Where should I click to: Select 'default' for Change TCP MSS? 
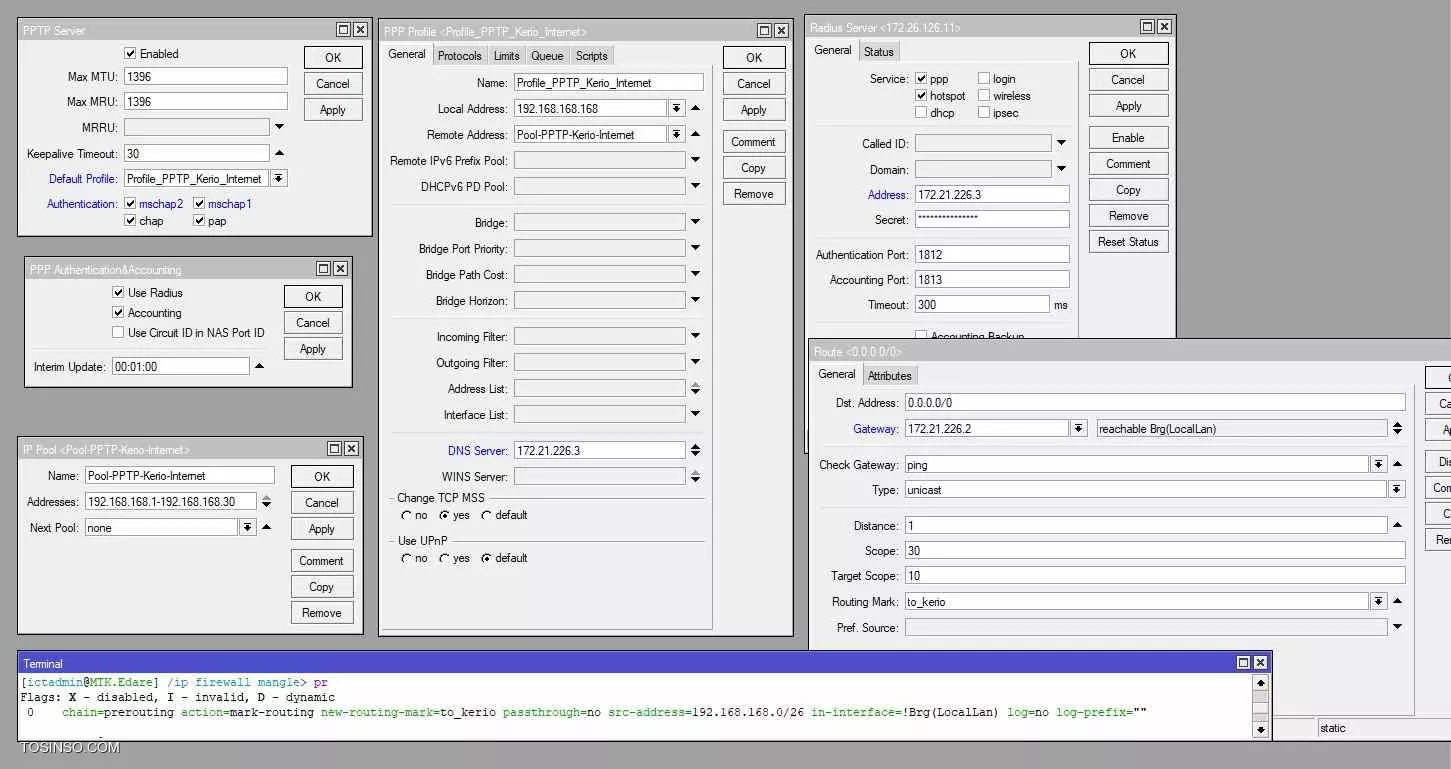pyautogui.click(x=486, y=516)
